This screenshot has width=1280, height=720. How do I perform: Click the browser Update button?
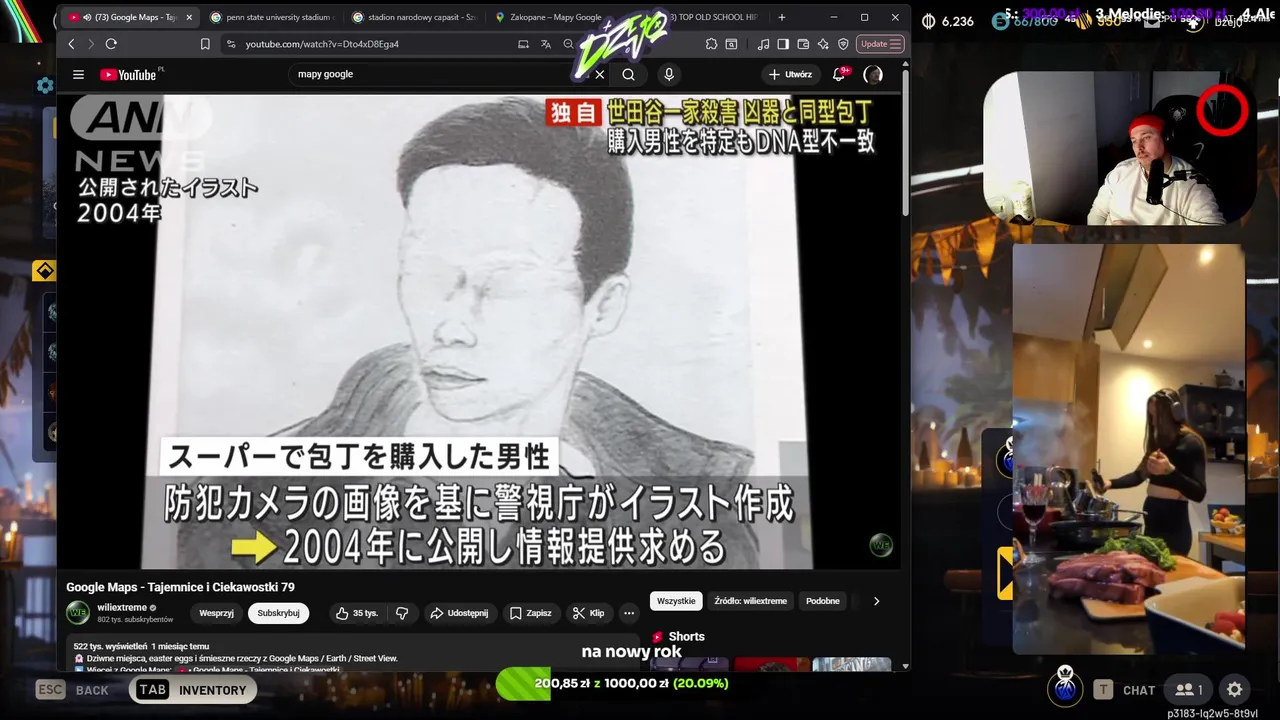coord(880,44)
